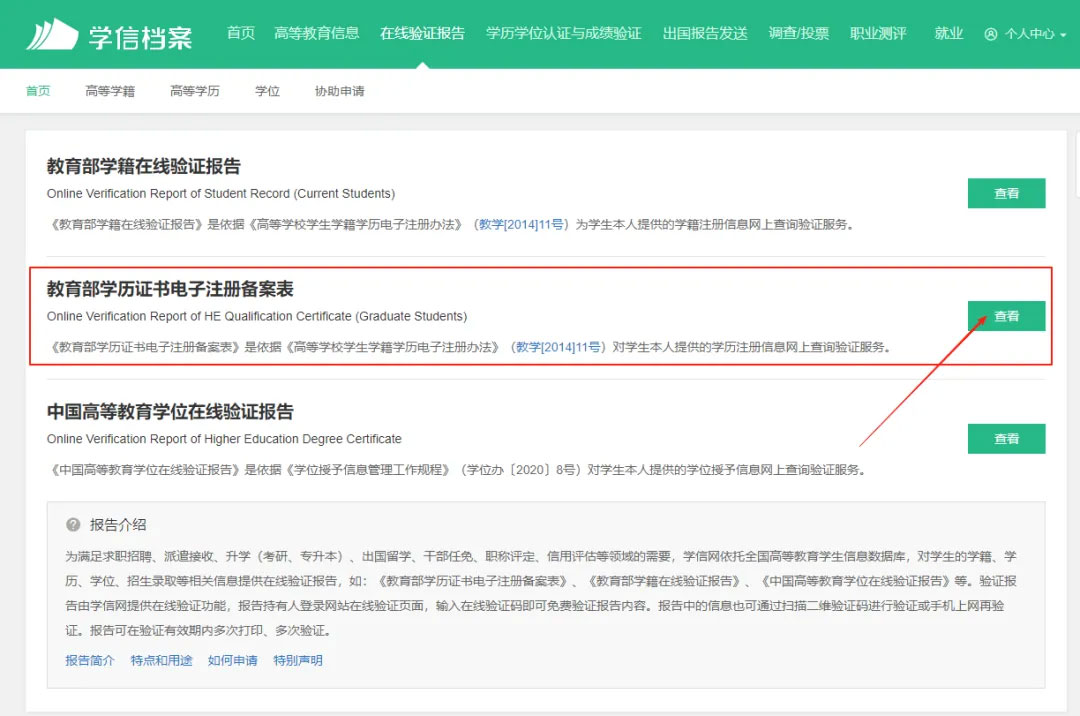1080x716 pixels.
Task: Open the 调查/投票 menu item
Action: (x=798, y=33)
